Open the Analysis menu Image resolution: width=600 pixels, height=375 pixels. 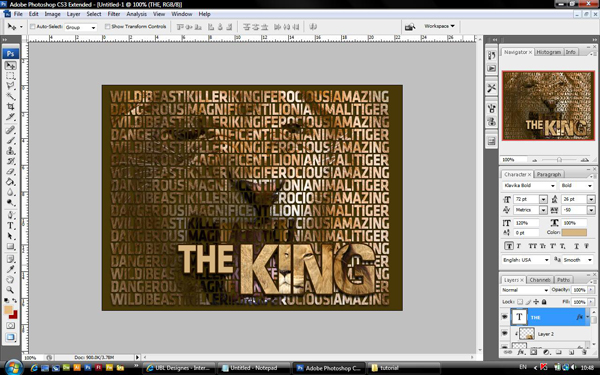tap(137, 14)
